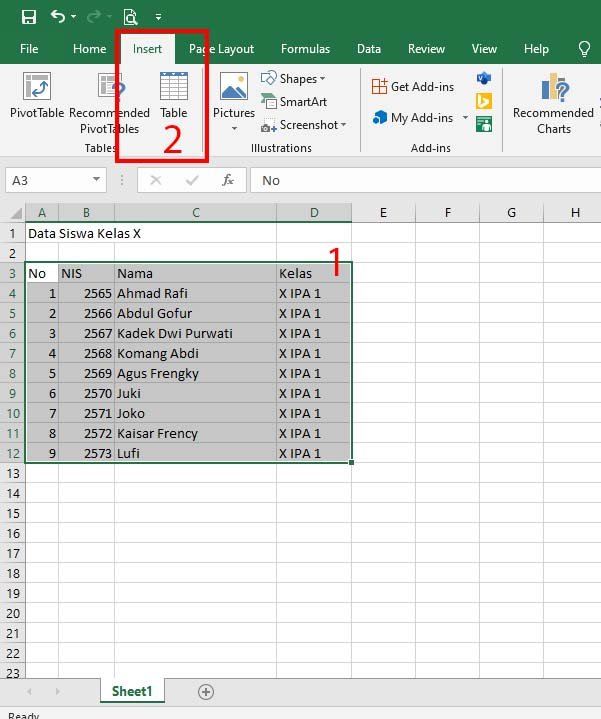Click the Undo arrow icon
601x719 pixels.
point(58,17)
